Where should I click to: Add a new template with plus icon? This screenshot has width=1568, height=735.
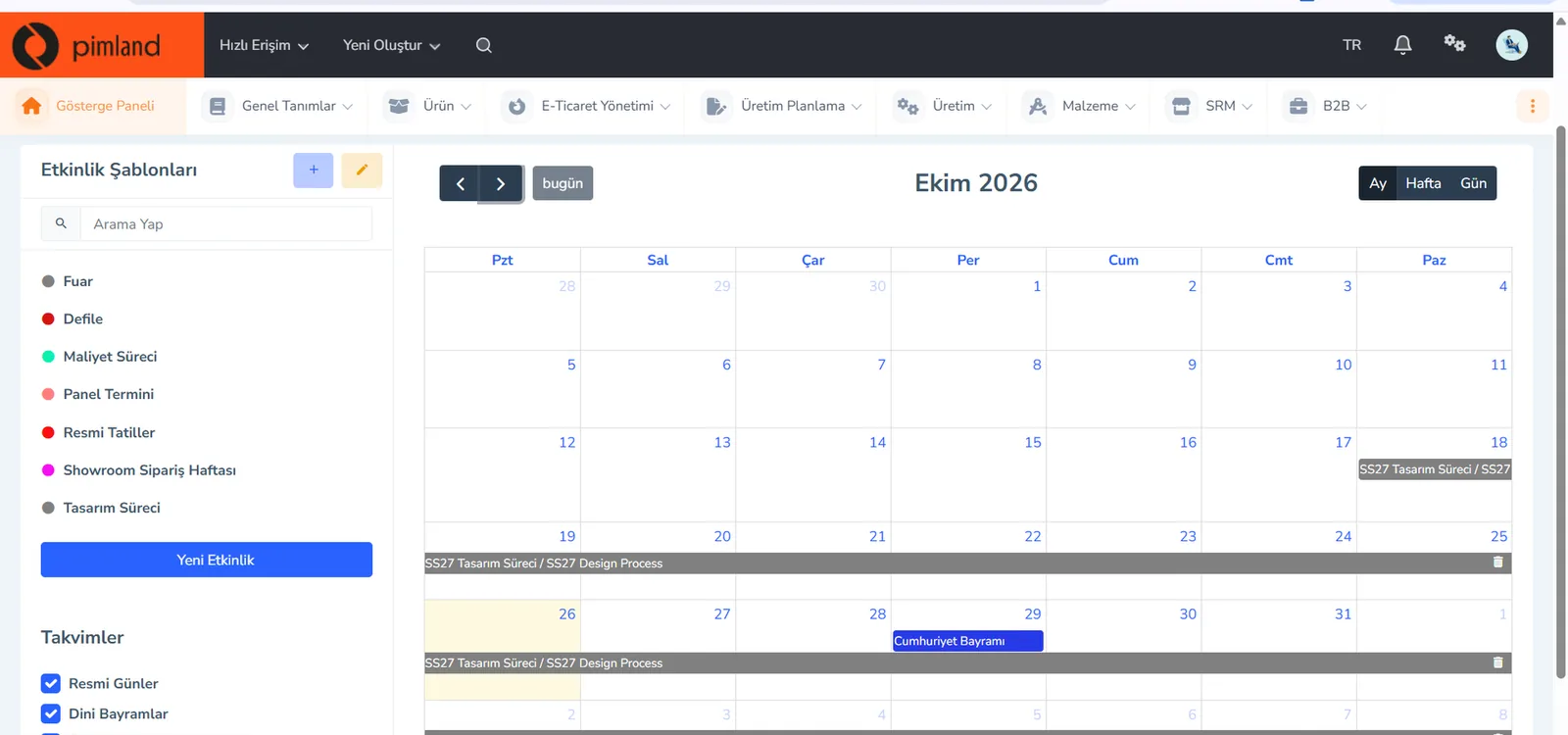(314, 171)
